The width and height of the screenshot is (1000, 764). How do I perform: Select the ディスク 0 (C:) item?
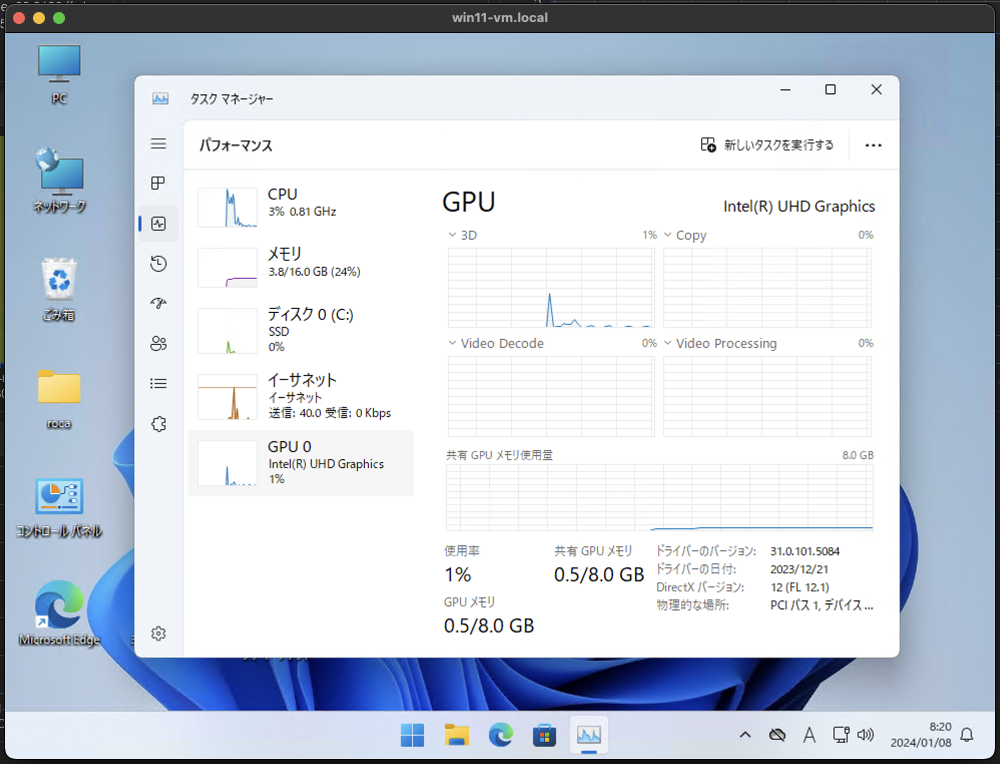pos(301,330)
